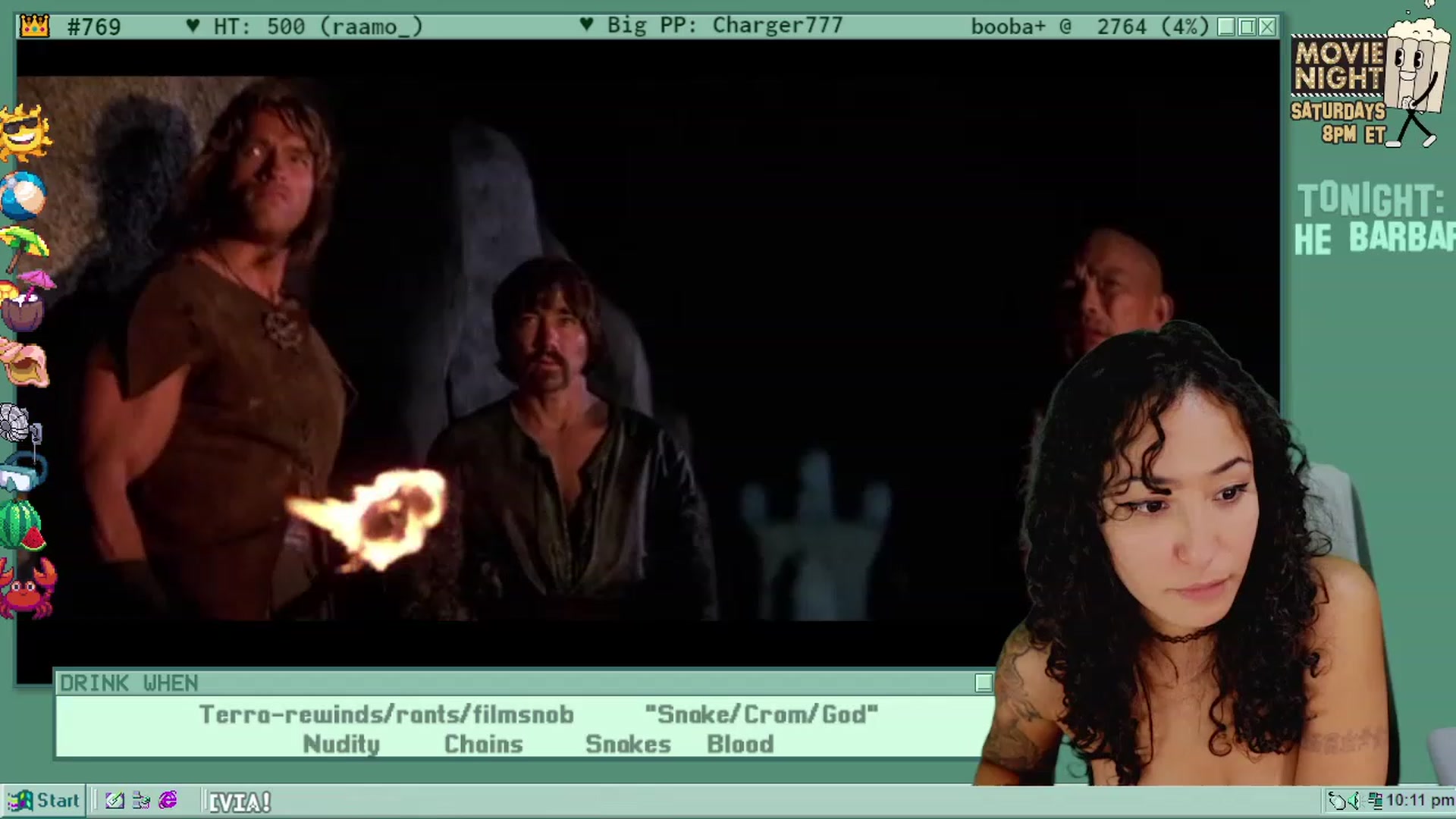
Task: Click the "Chains" drink rule
Action: [484, 745]
